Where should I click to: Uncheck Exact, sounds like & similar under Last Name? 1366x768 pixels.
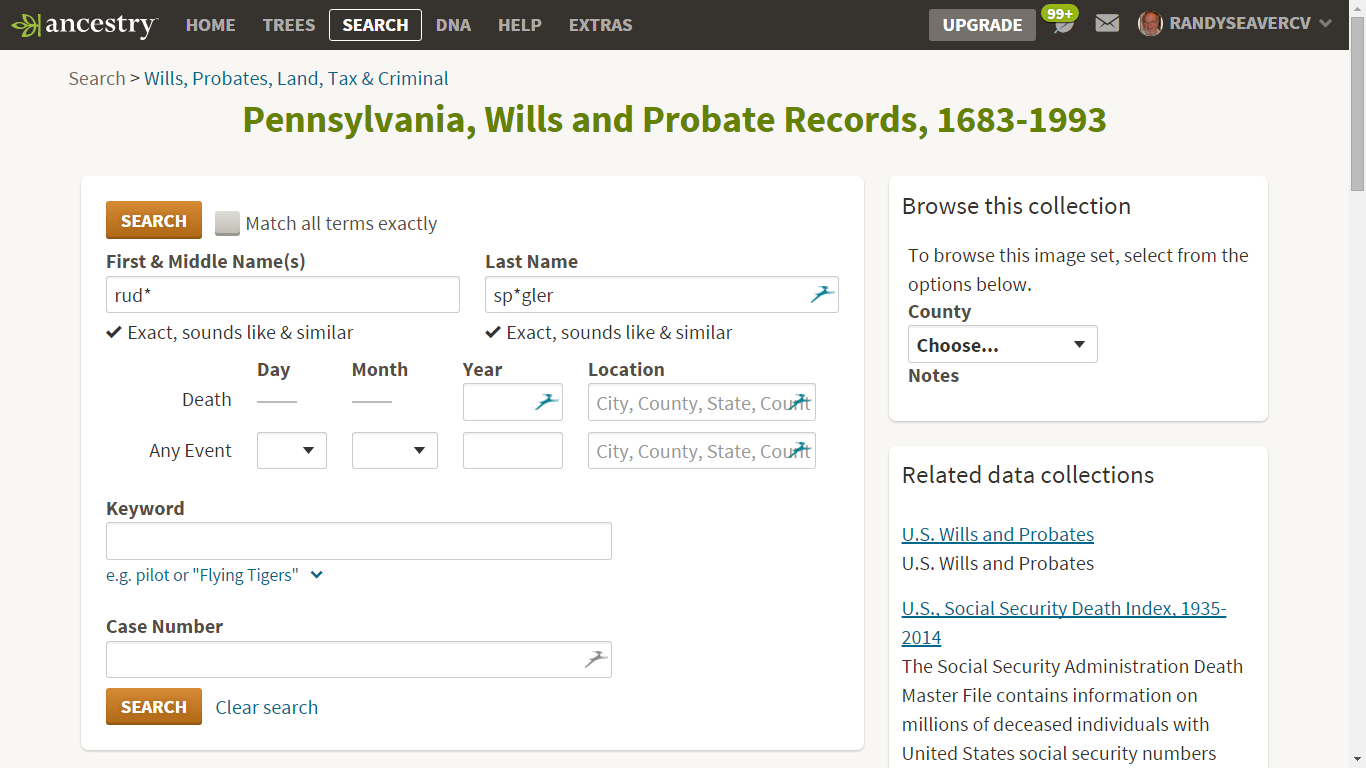(492, 331)
